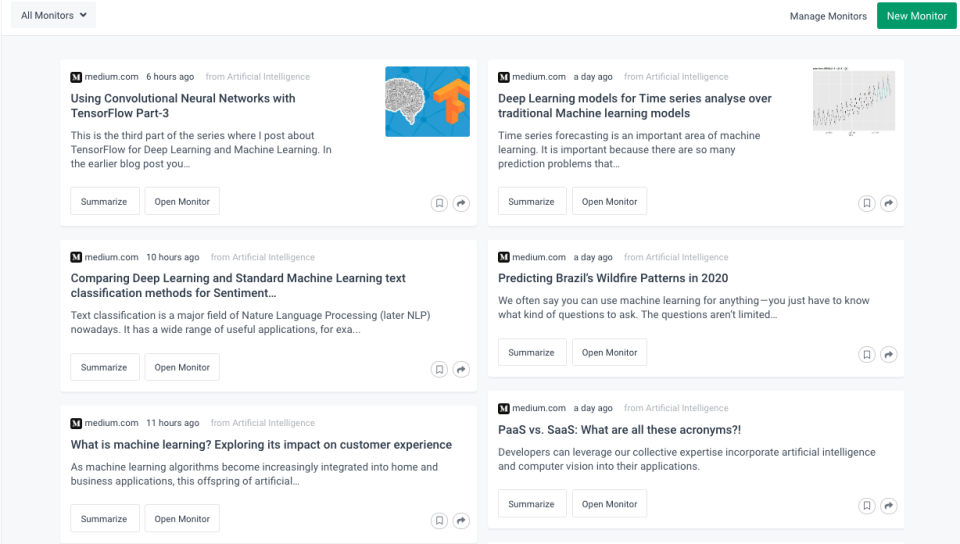This screenshot has height=544, width=960.
Task: Share the TensorFlow Part-3 article
Action: (x=461, y=203)
